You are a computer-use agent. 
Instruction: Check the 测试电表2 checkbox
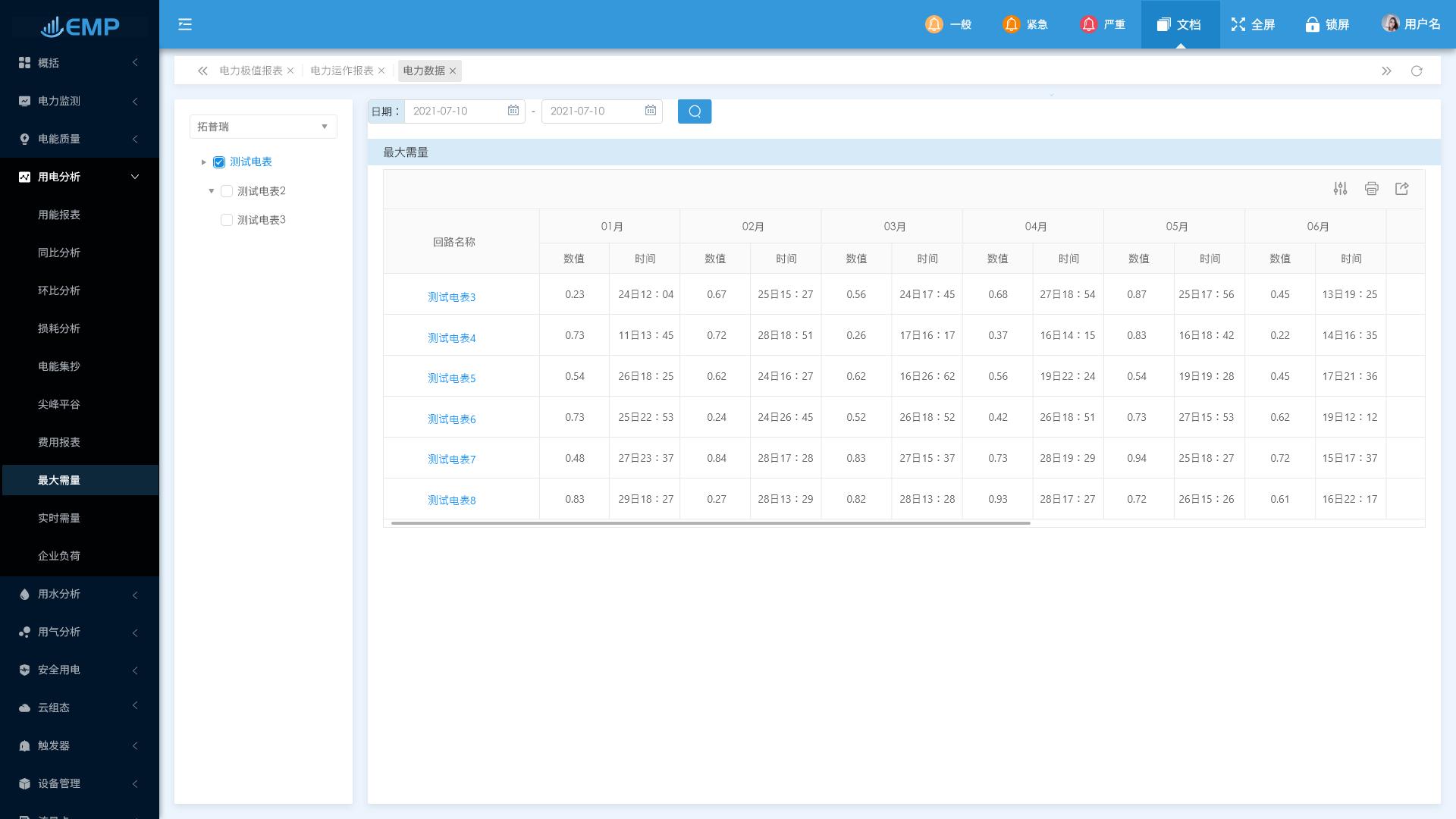pyautogui.click(x=227, y=191)
